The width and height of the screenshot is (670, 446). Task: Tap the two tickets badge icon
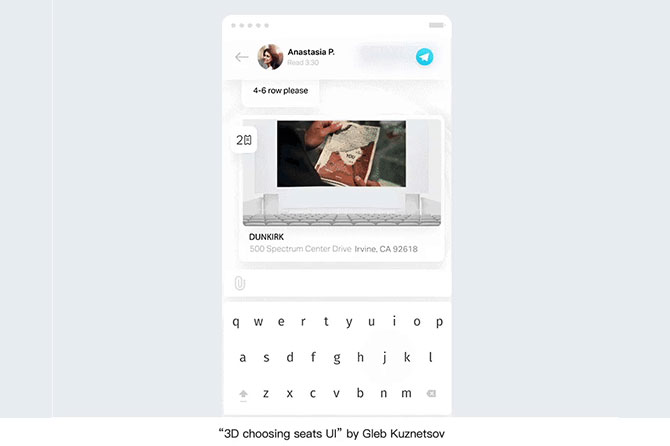click(x=244, y=140)
